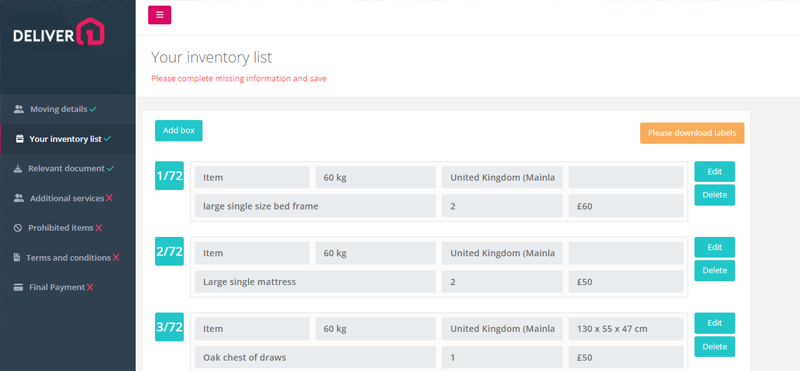Click the download icon beside Relevant document
Viewport: 800px width, 371px height.
coord(17,168)
